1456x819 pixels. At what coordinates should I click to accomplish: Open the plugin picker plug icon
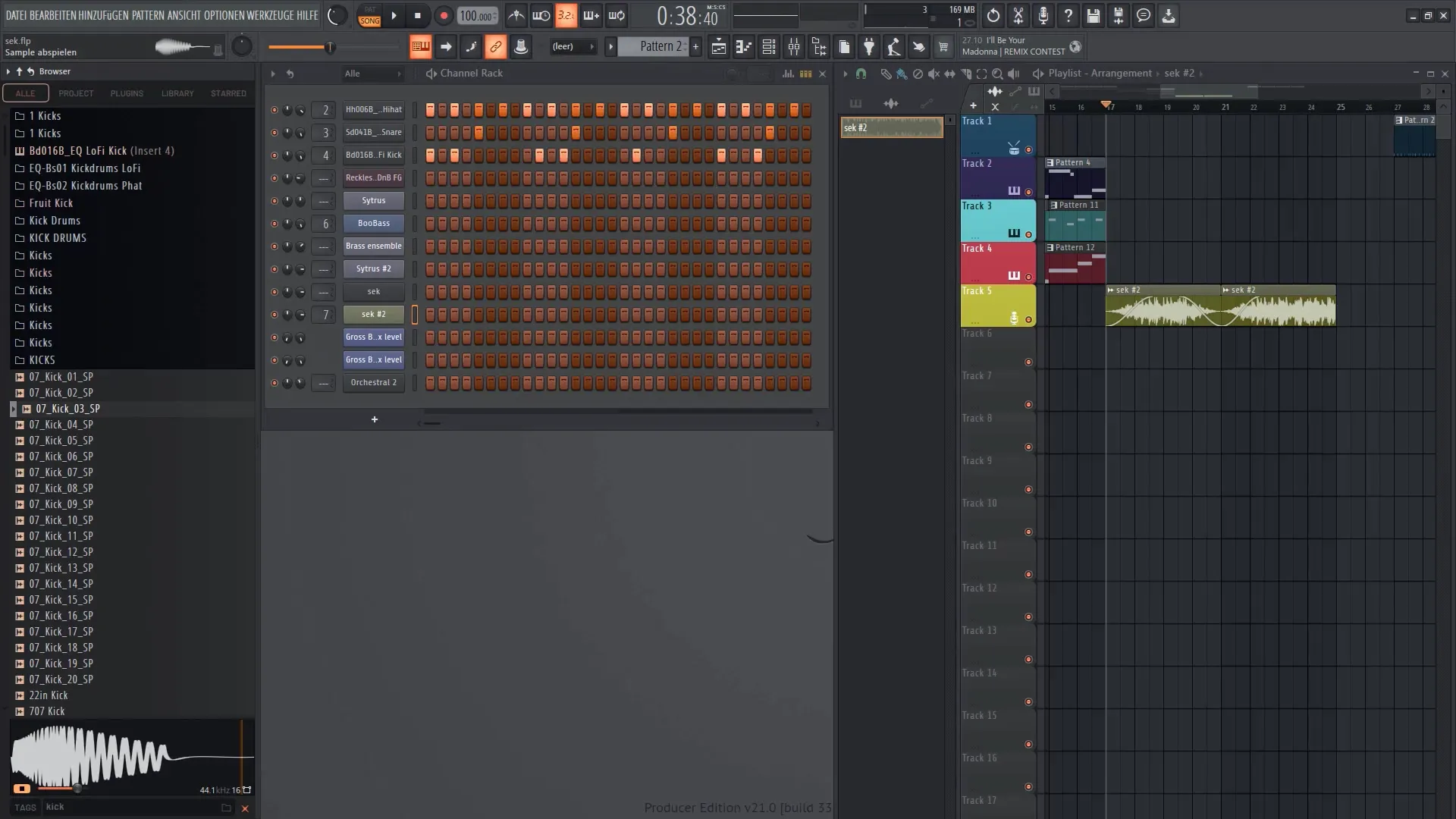pos(868,47)
